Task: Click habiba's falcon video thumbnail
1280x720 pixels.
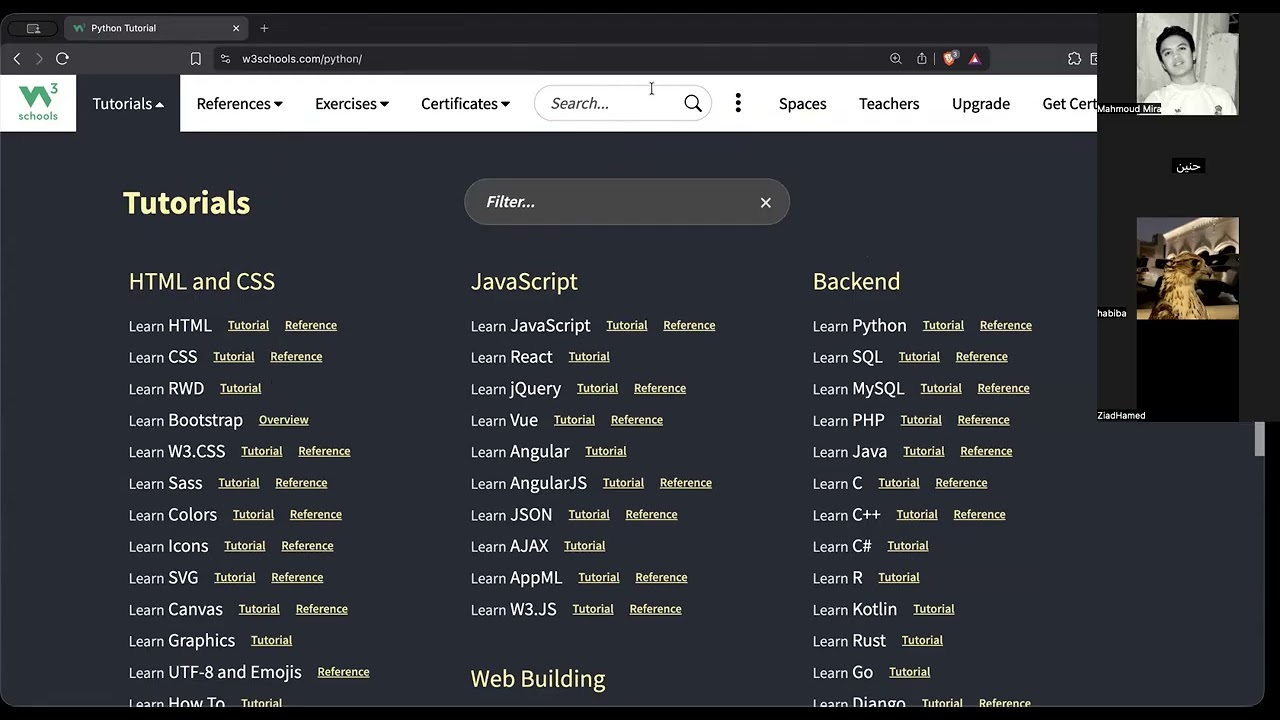Action: click(x=1187, y=268)
